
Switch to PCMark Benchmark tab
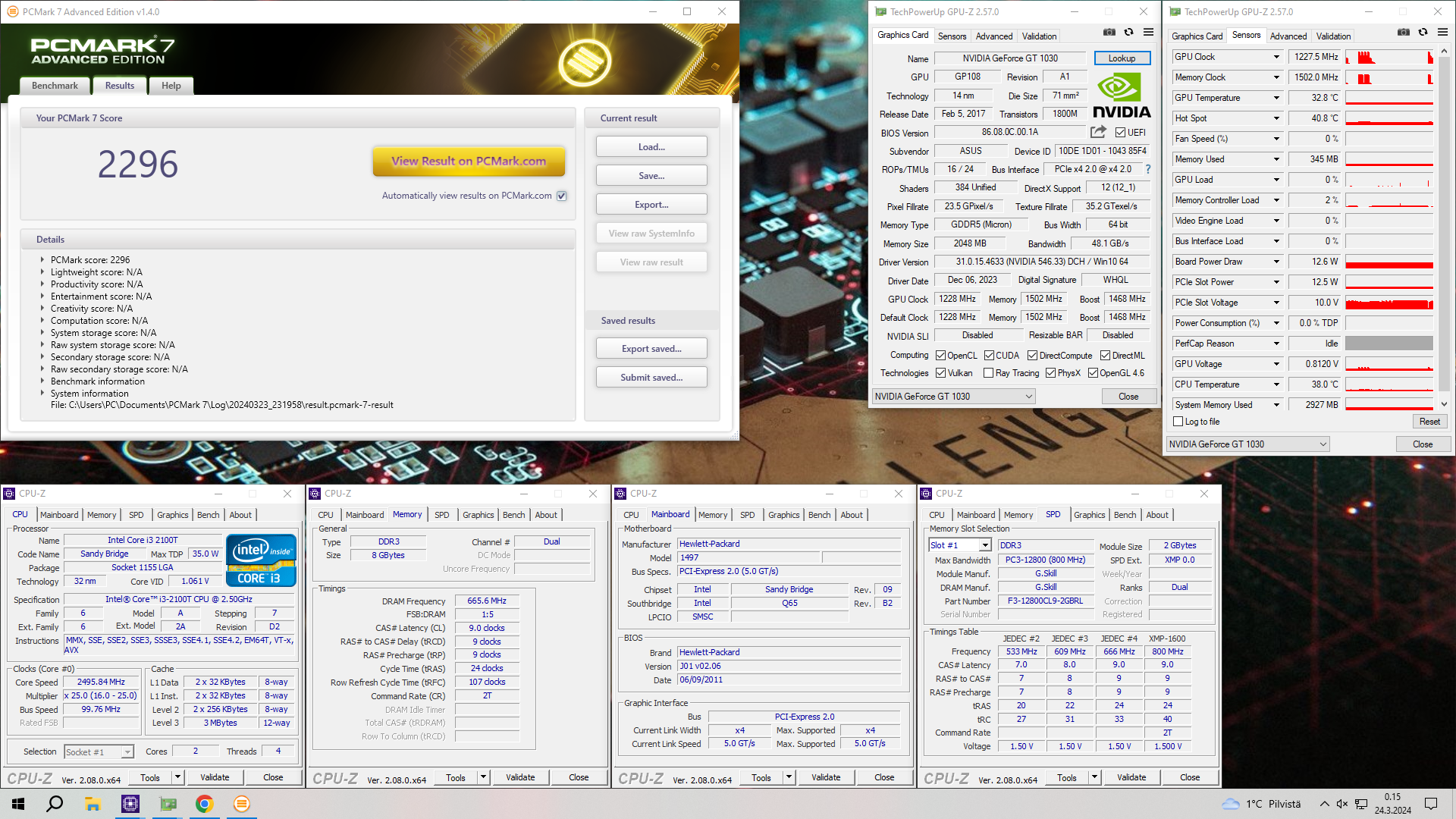[55, 86]
